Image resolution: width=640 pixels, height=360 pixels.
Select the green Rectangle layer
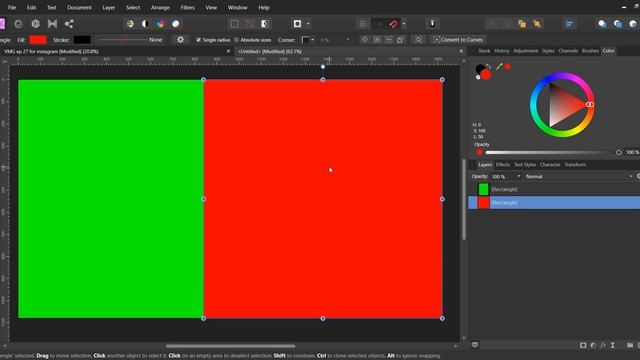(554, 189)
